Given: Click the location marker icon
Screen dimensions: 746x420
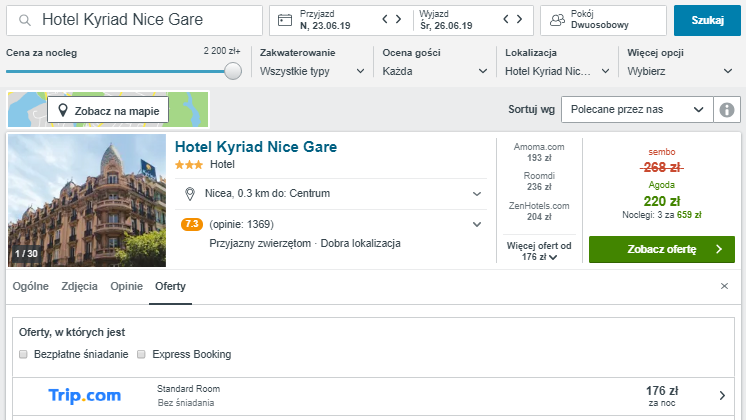Looking at the screenshot, I should pyautogui.click(x=190, y=194).
